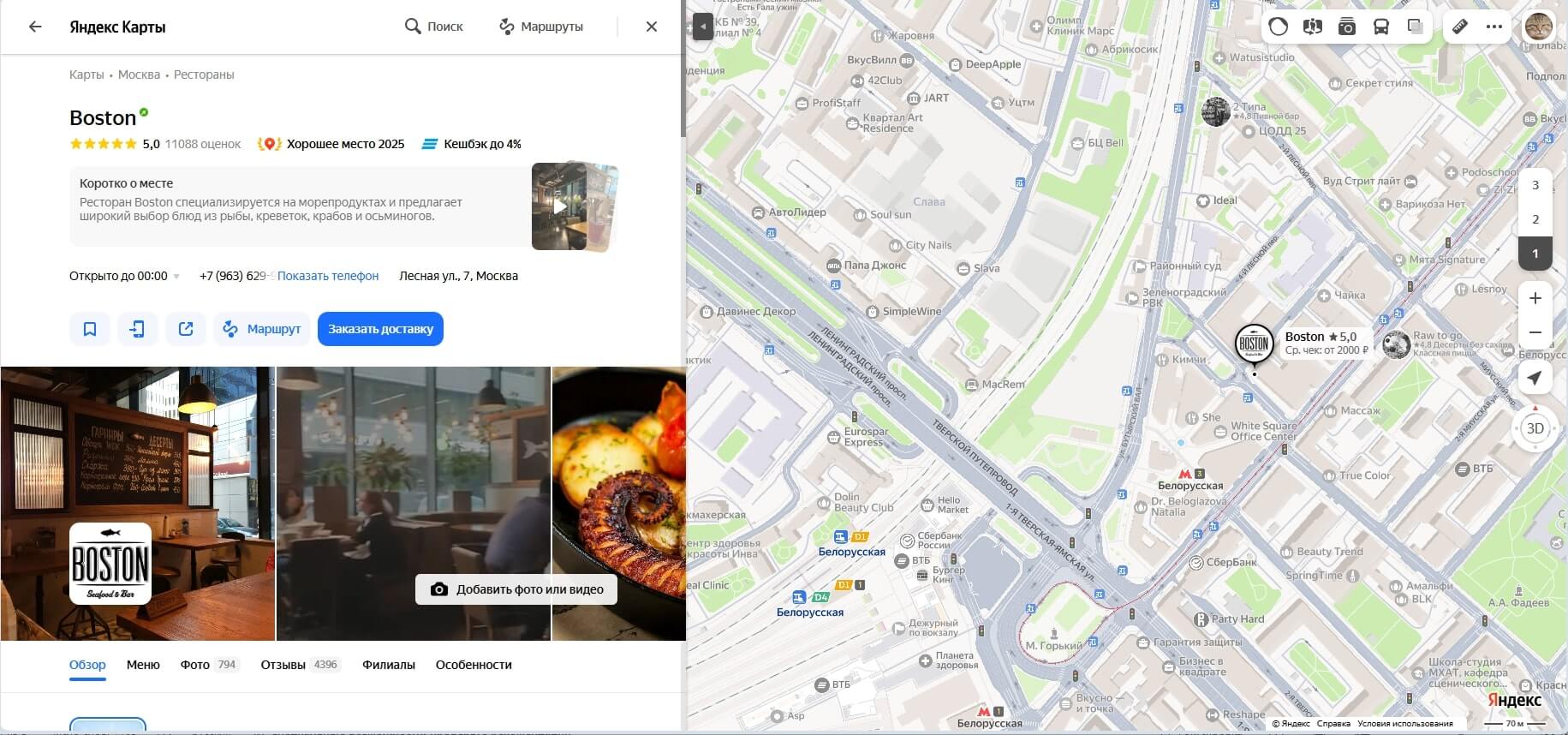Select the ruler distance measuring tool

[x=1460, y=27]
